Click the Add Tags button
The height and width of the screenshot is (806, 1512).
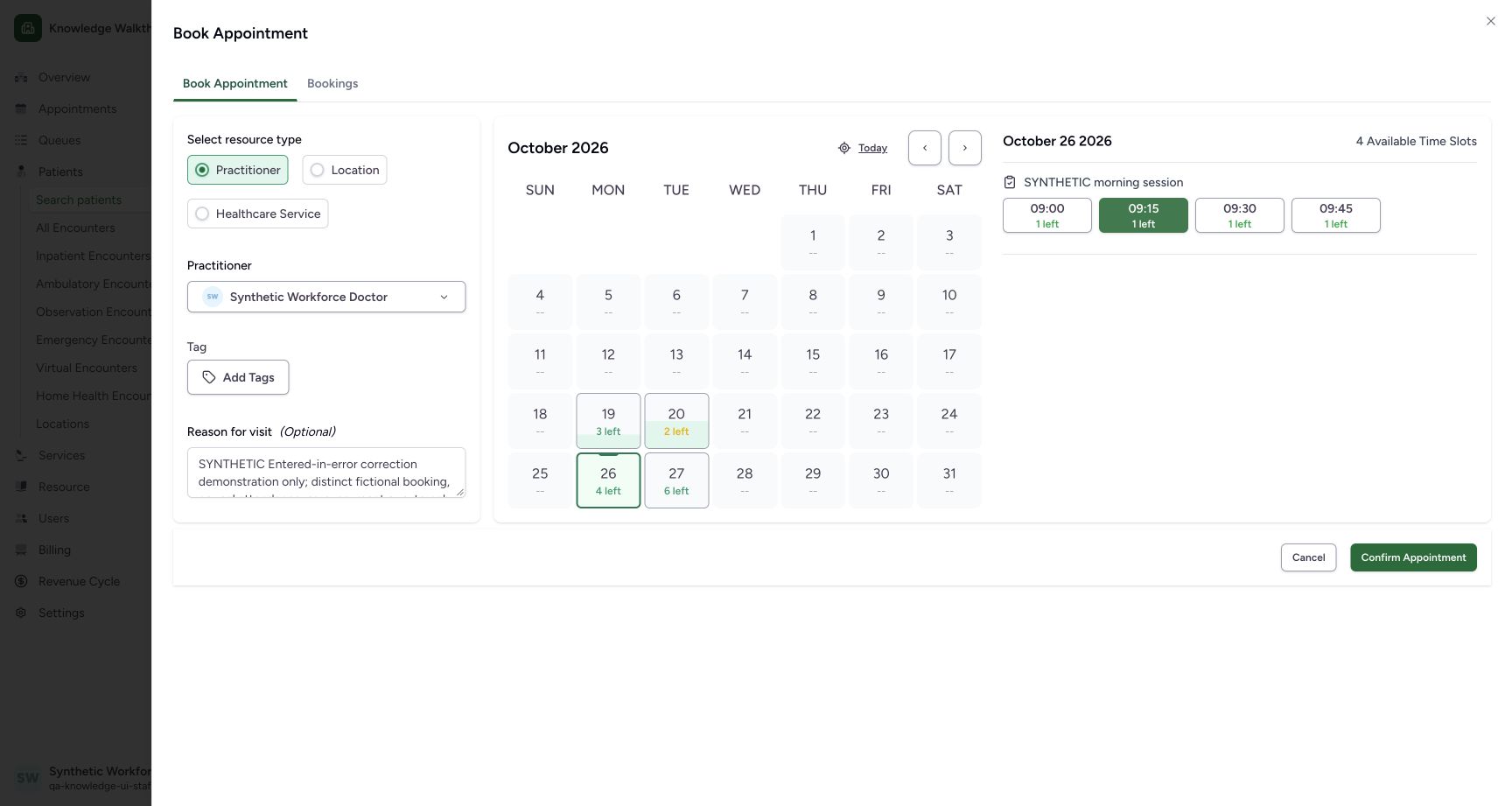coord(238,377)
